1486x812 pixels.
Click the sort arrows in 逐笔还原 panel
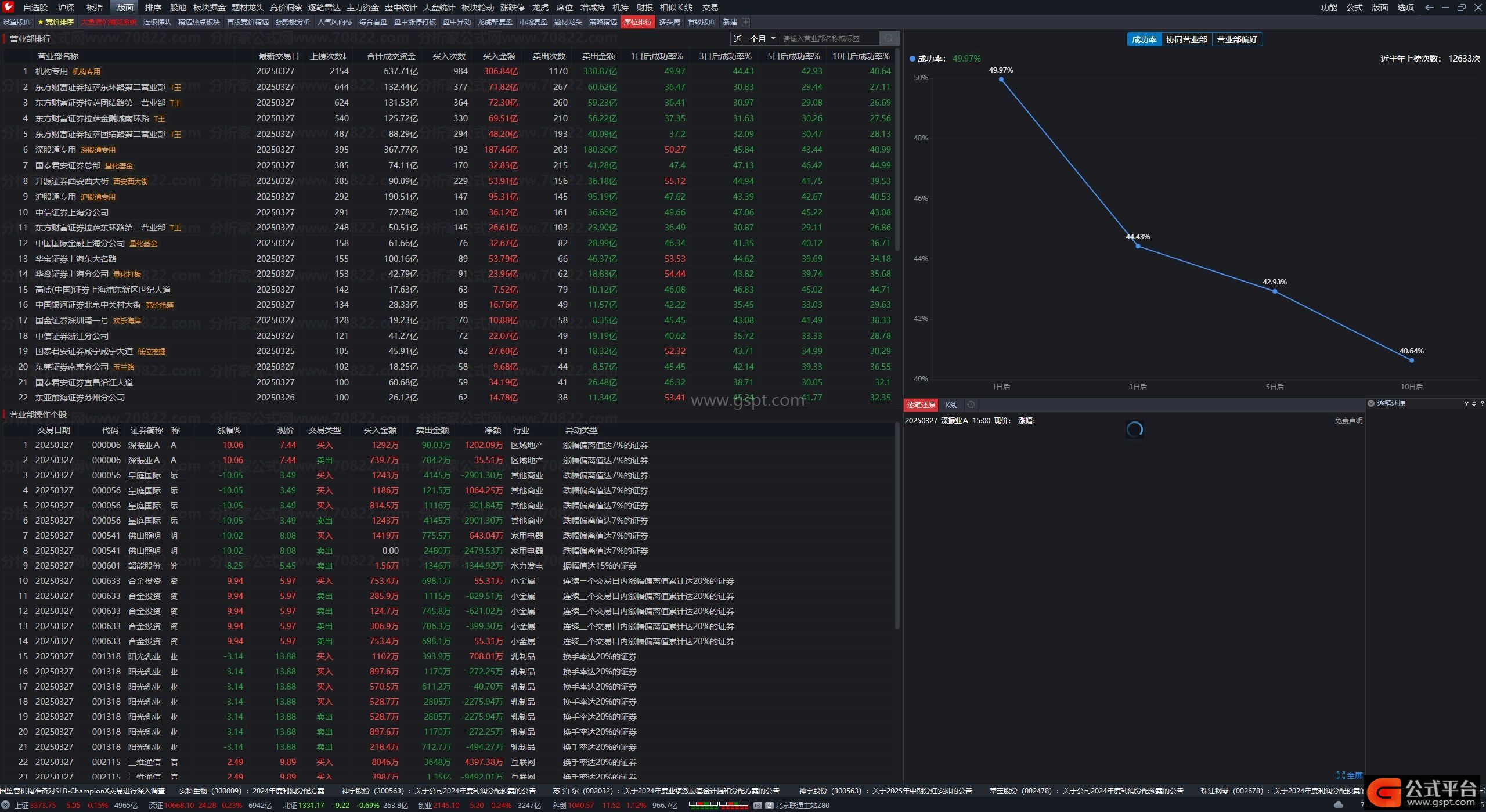point(1474,403)
